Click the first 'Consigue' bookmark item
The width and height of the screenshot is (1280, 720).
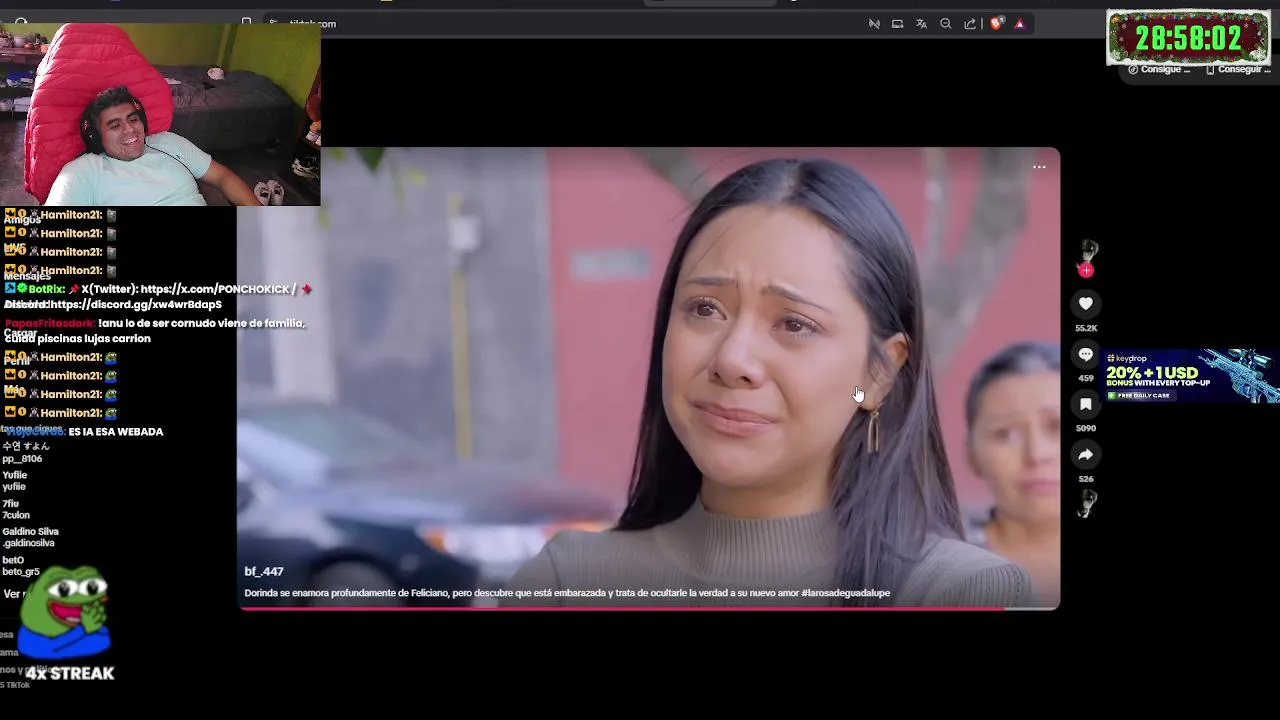click(x=1160, y=69)
